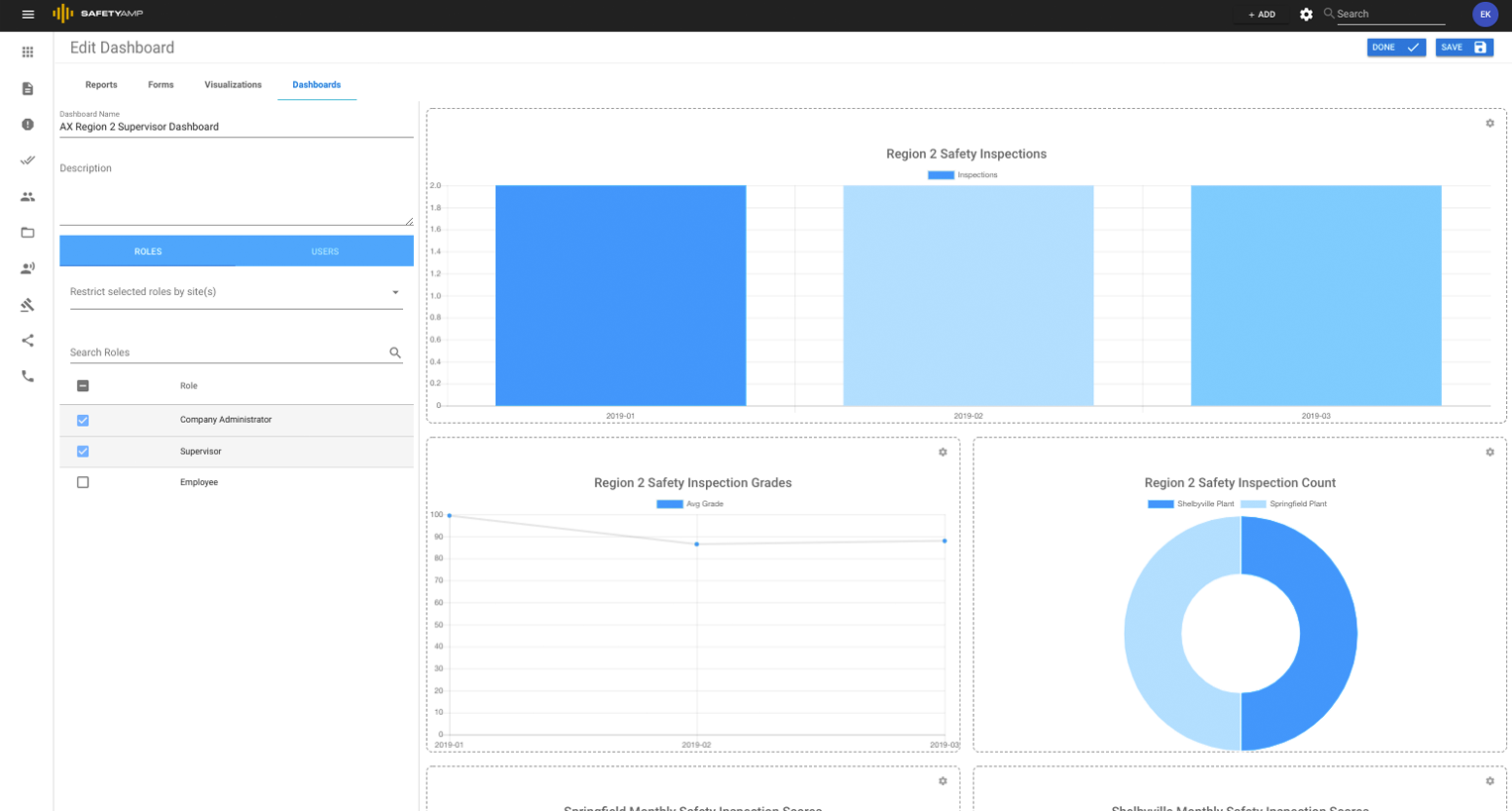
Task: Uncheck the Company Administrator role
Action: pos(82,420)
